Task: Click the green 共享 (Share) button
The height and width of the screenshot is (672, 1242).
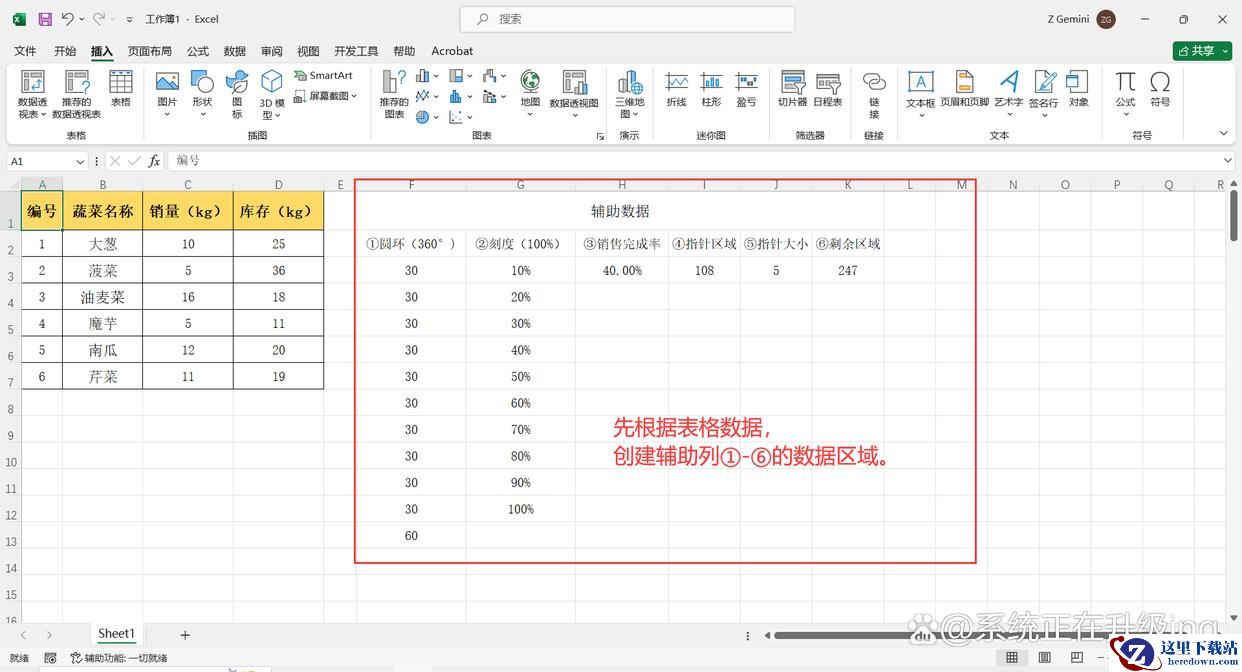Action: click(1201, 51)
